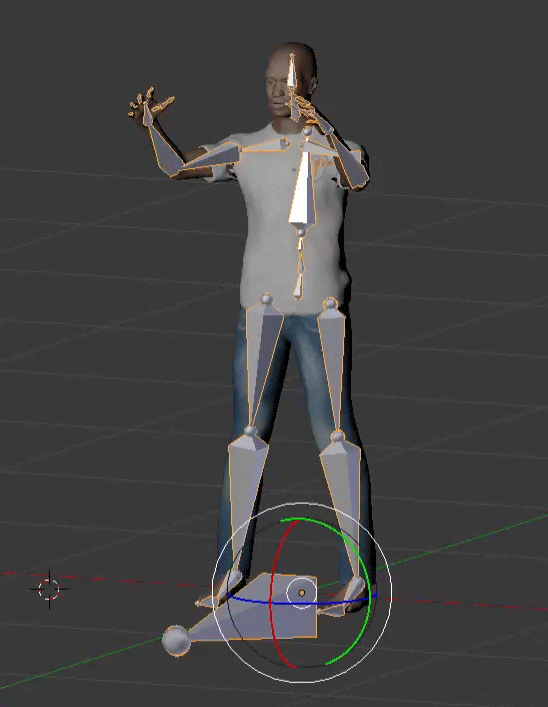Click the root bone's sphere joint
This screenshot has width=548, height=707.
[176, 640]
